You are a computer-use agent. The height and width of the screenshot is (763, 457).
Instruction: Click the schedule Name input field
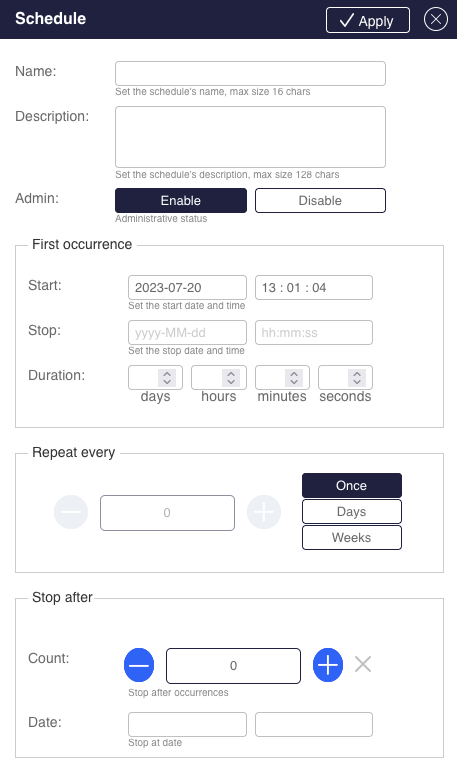pos(251,73)
